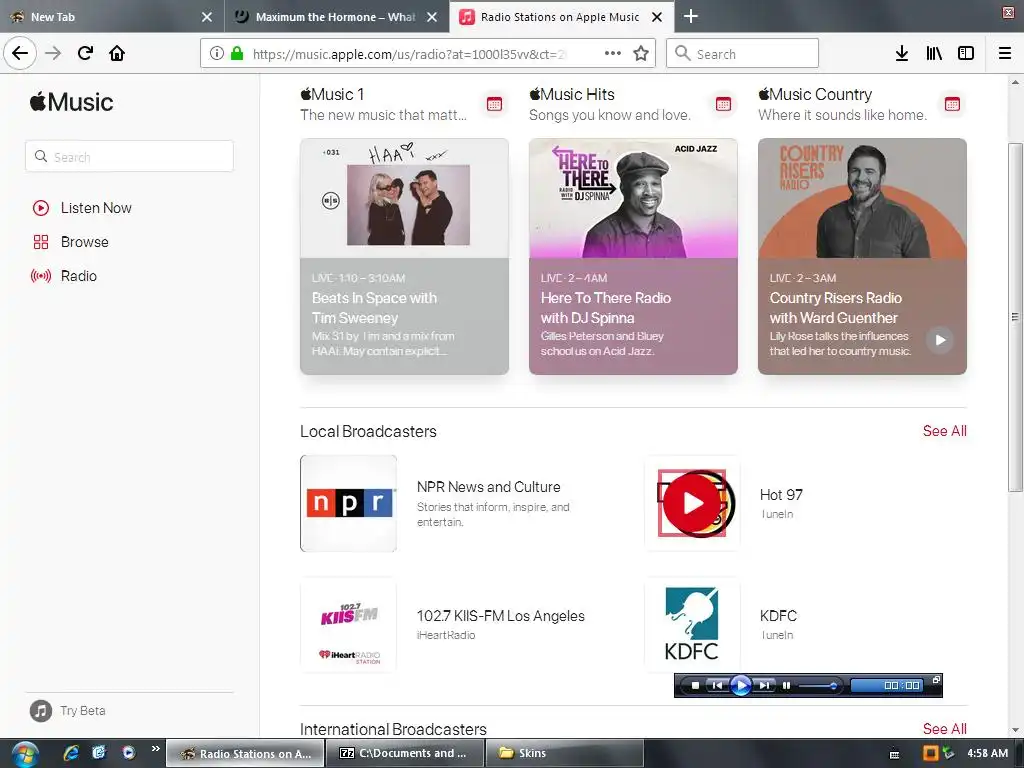See All Local Broadcasters

point(944,431)
